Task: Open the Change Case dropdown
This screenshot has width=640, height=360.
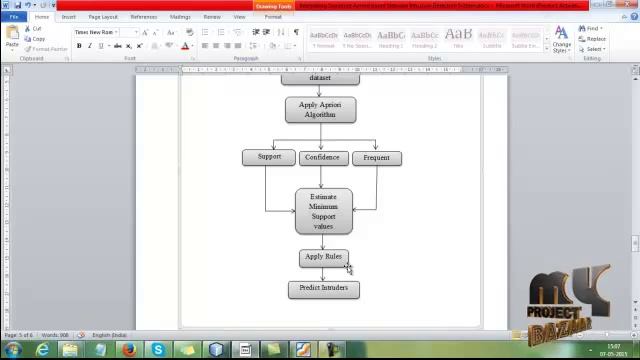Action: click(x=171, y=32)
